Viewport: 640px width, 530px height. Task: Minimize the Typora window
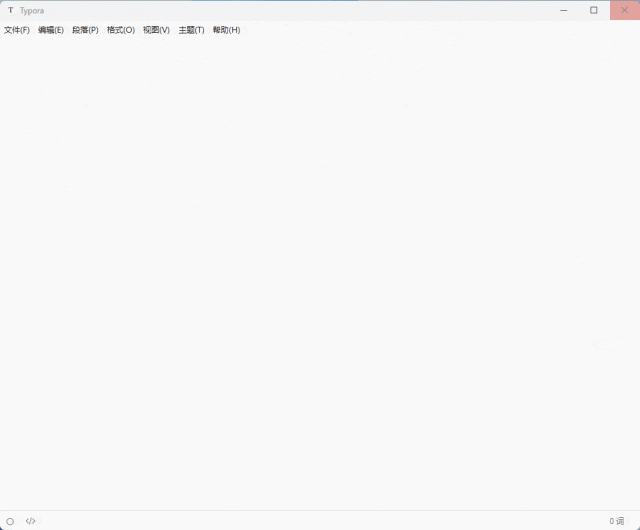[x=564, y=10]
